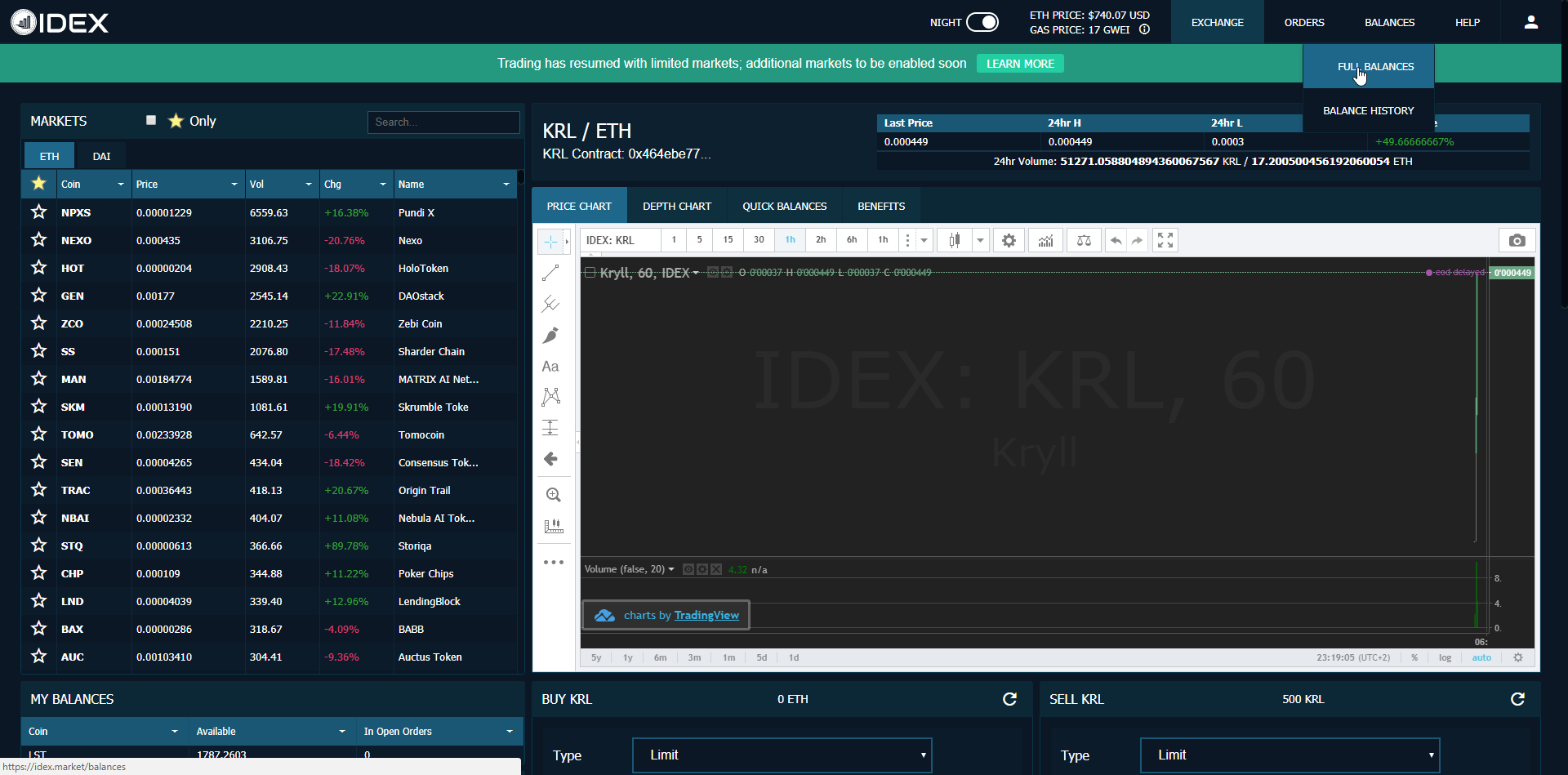Set chart date range to 5y
Screen dimensions: 1568x775
click(x=596, y=657)
